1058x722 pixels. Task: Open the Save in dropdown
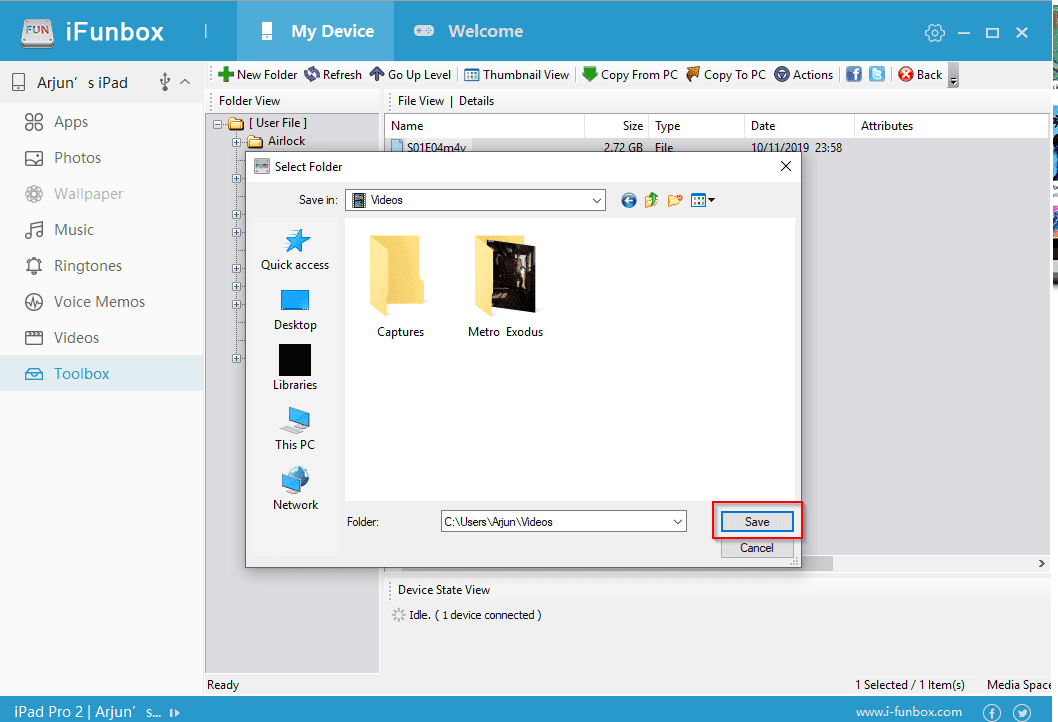[596, 200]
